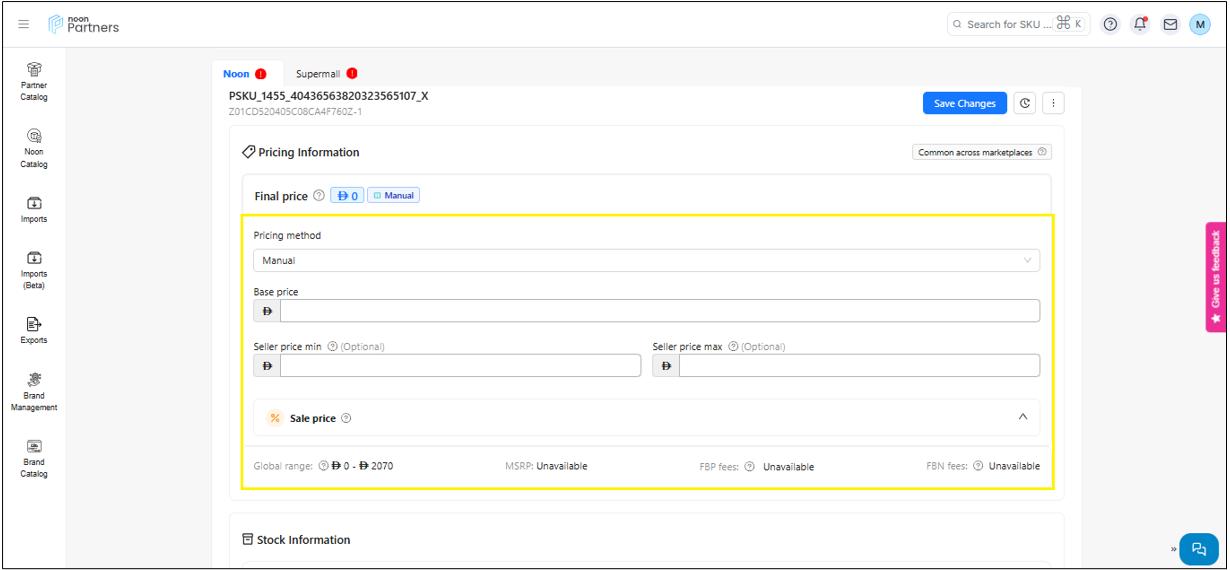Click the Give us feedback button

pyautogui.click(x=1216, y=276)
